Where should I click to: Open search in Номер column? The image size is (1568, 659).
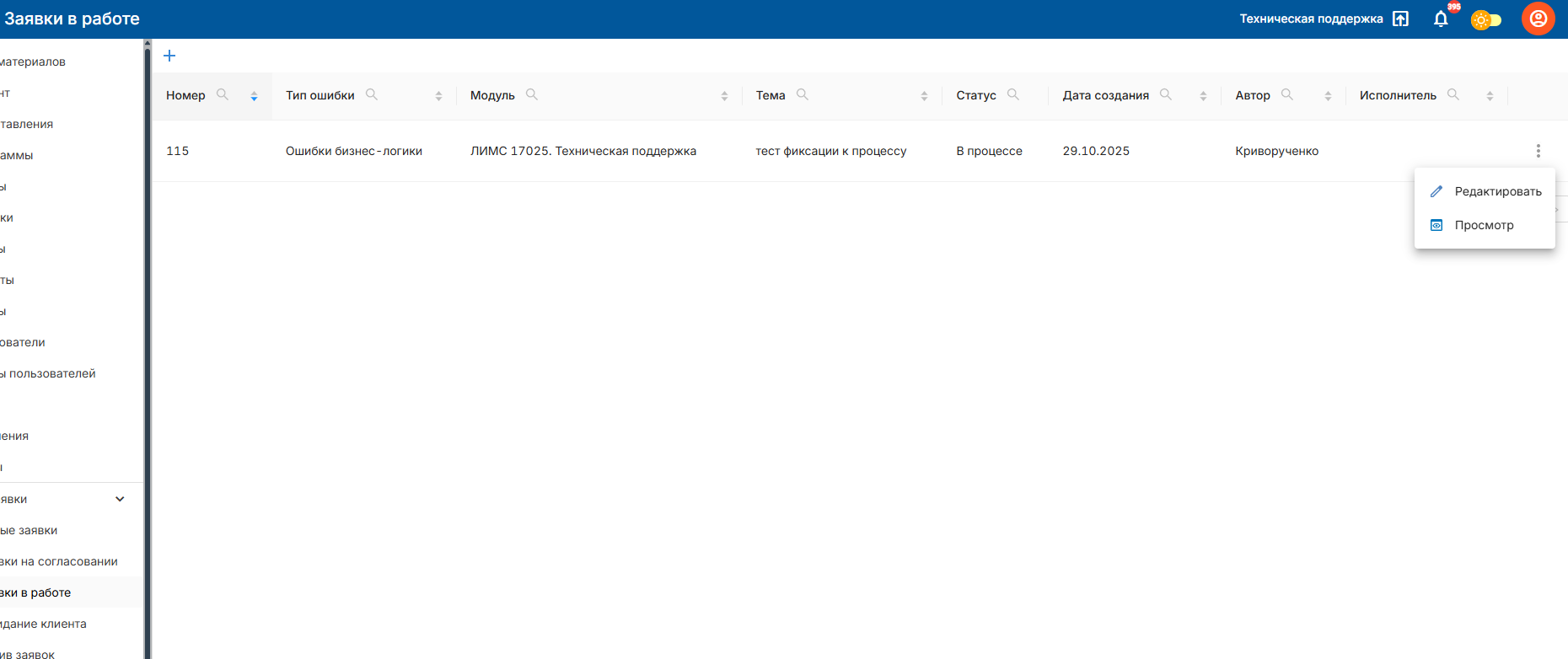(x=223, y=94)
